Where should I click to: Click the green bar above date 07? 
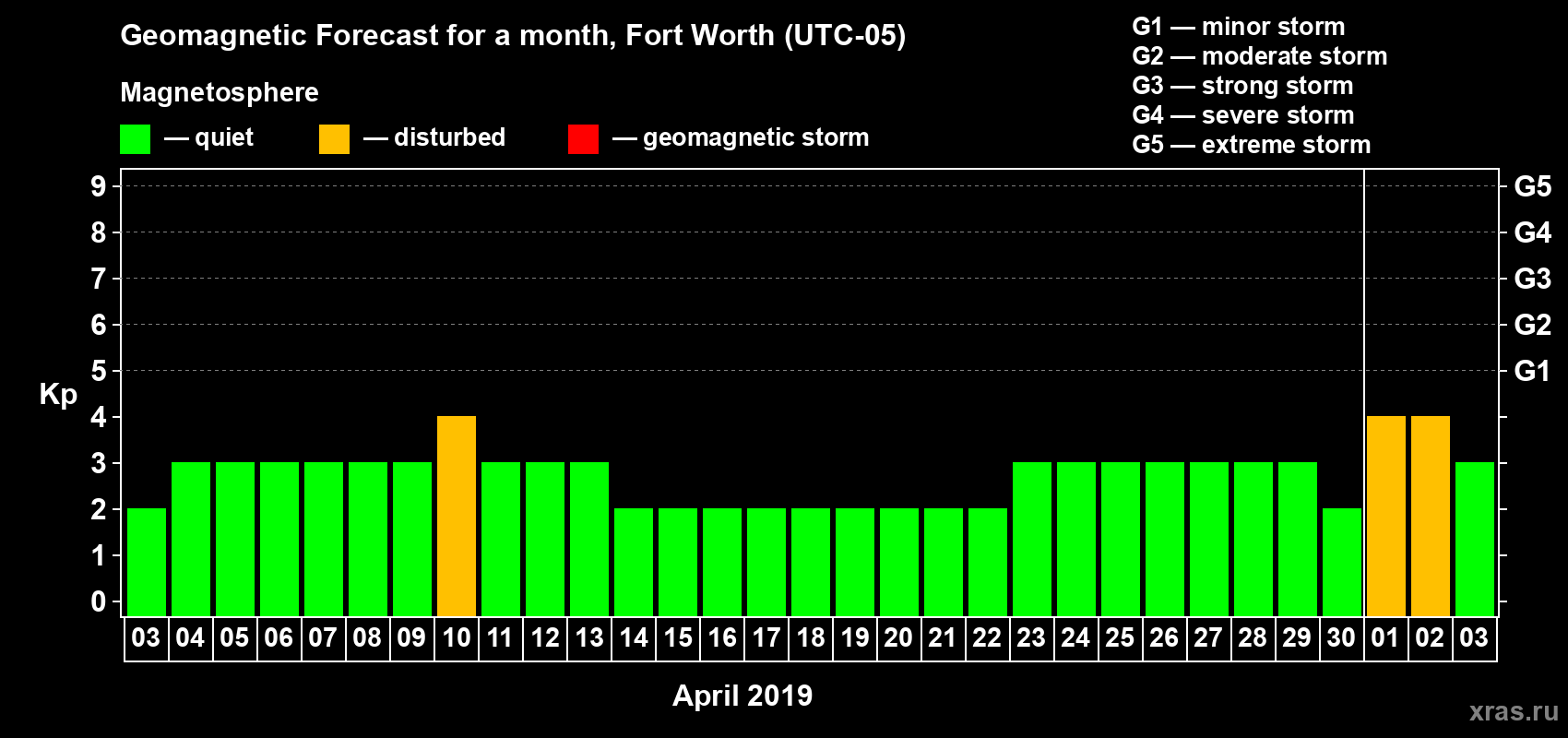coord(324,539)
